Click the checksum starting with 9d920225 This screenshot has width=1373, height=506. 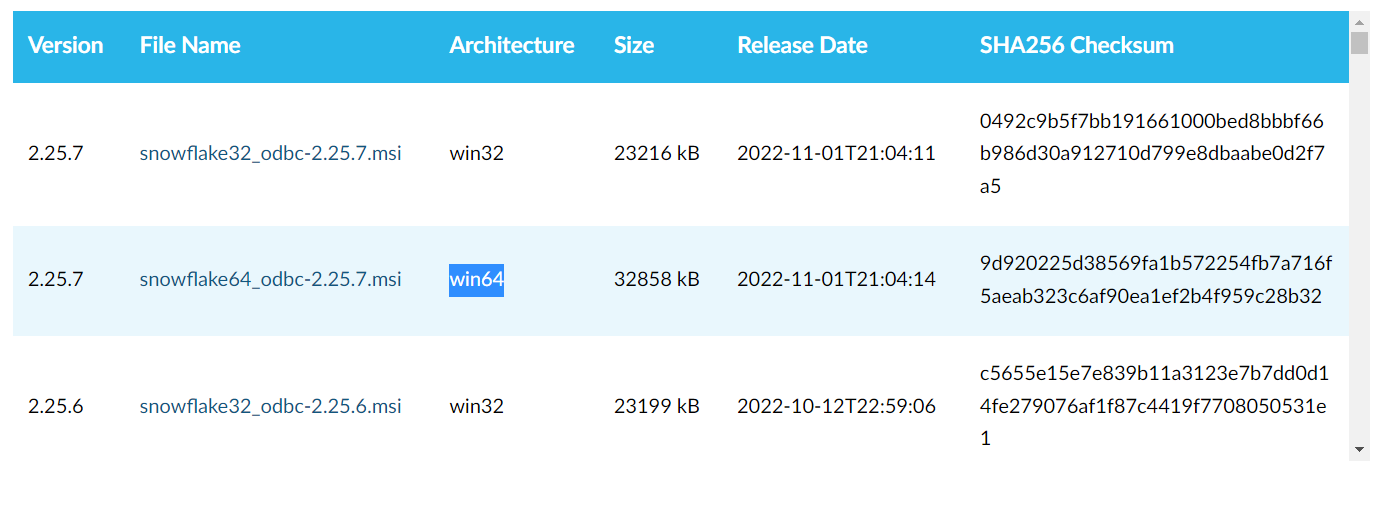pyautogui.click(x=1155, y=279)
